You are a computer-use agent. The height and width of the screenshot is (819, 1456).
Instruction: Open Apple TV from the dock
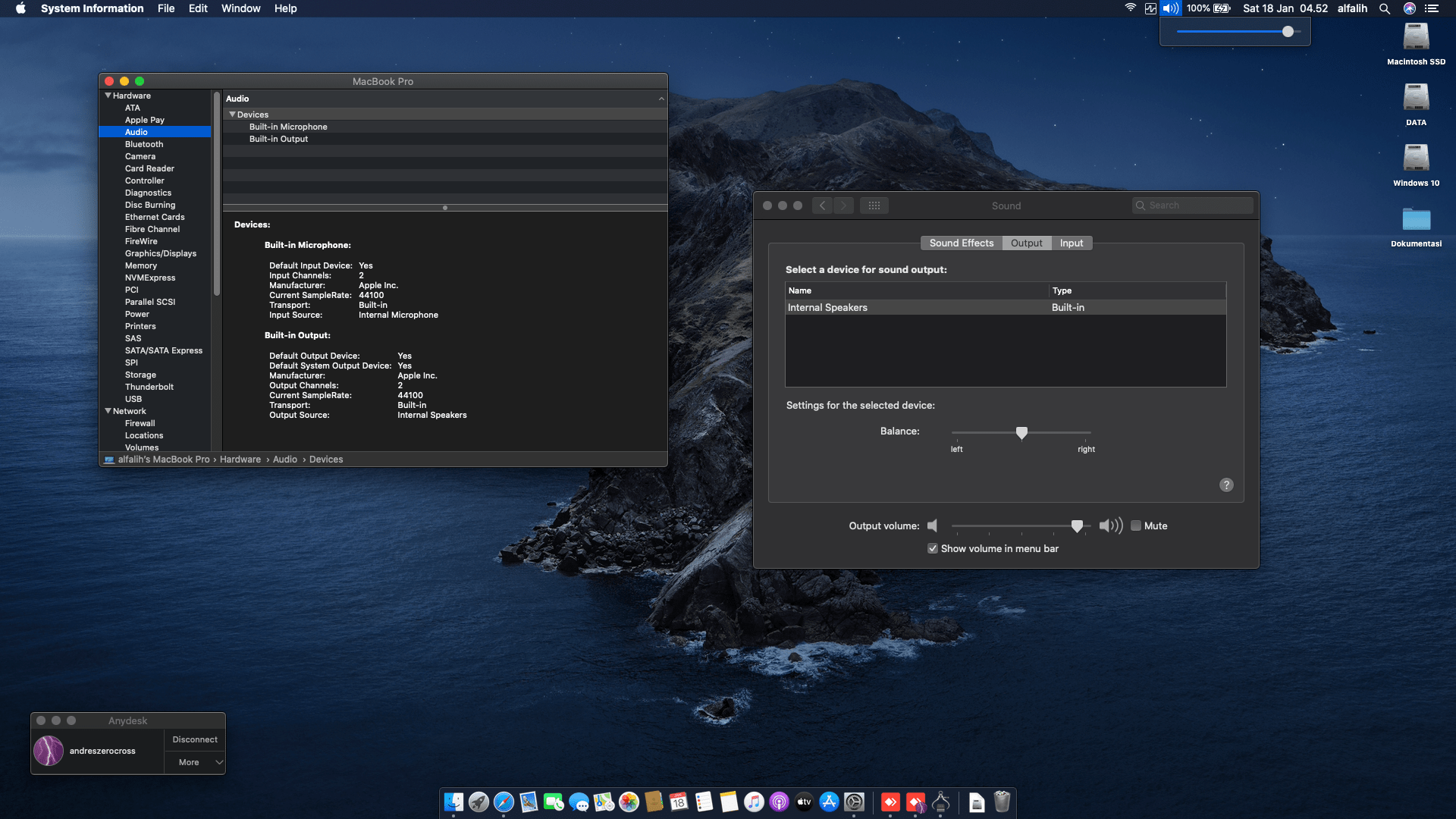(x=804, y=802)
